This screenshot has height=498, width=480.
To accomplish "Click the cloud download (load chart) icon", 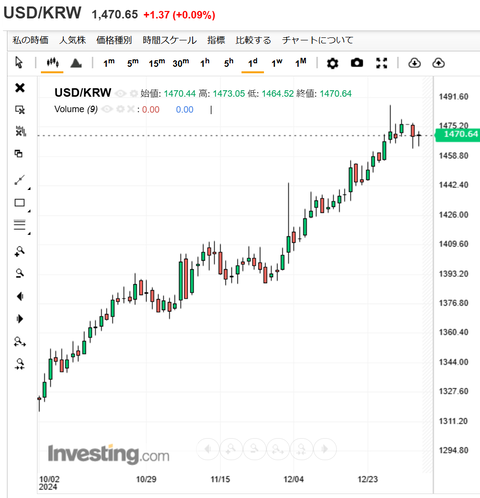I will [414, 63].
